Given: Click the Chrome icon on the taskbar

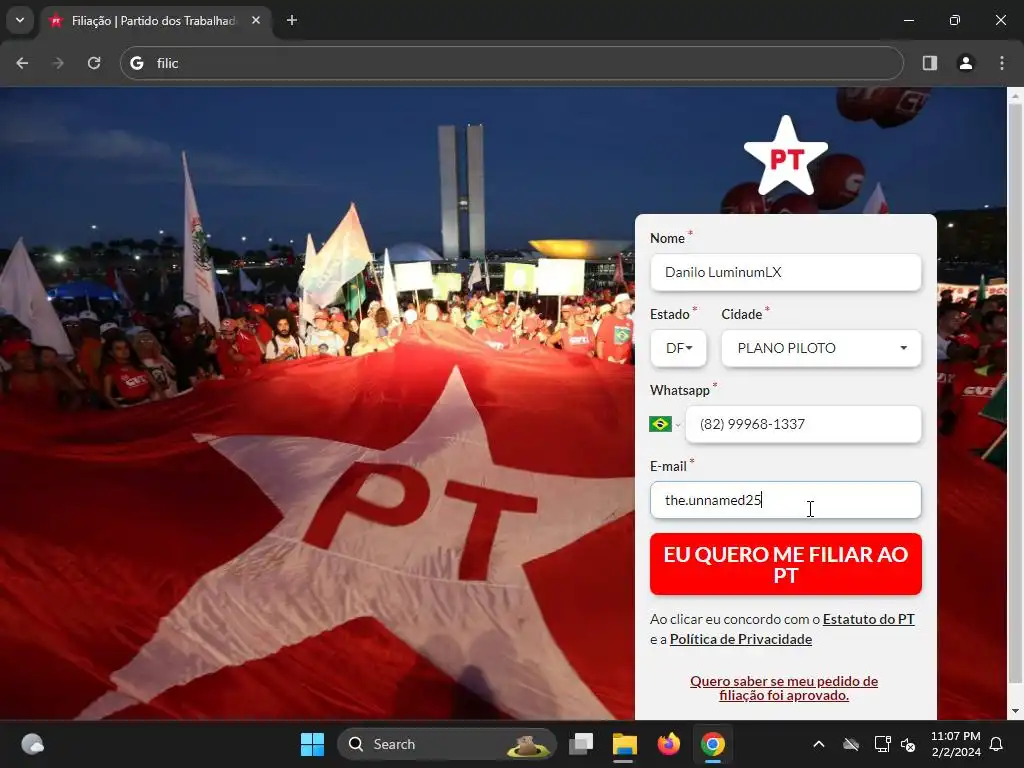Looking at the screenshot, I should coord(712,744).
